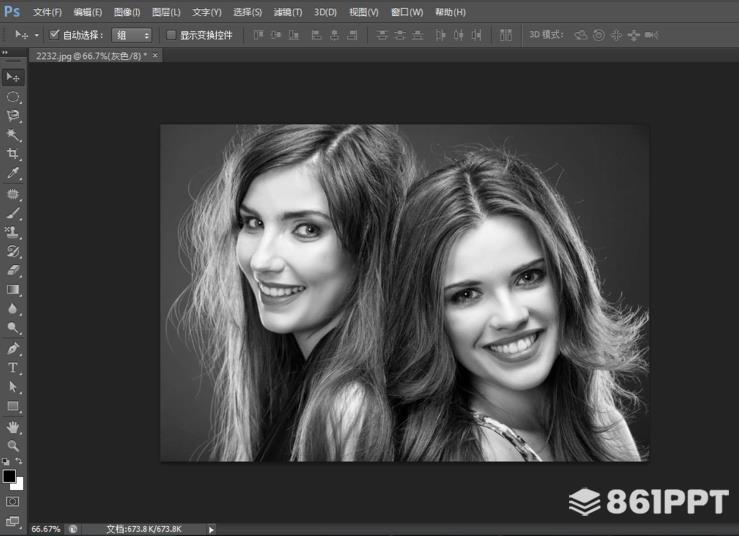The image size is (739, 536).
Task: Click the 66.67% zoom level field
Action: [x=46, y=528]
